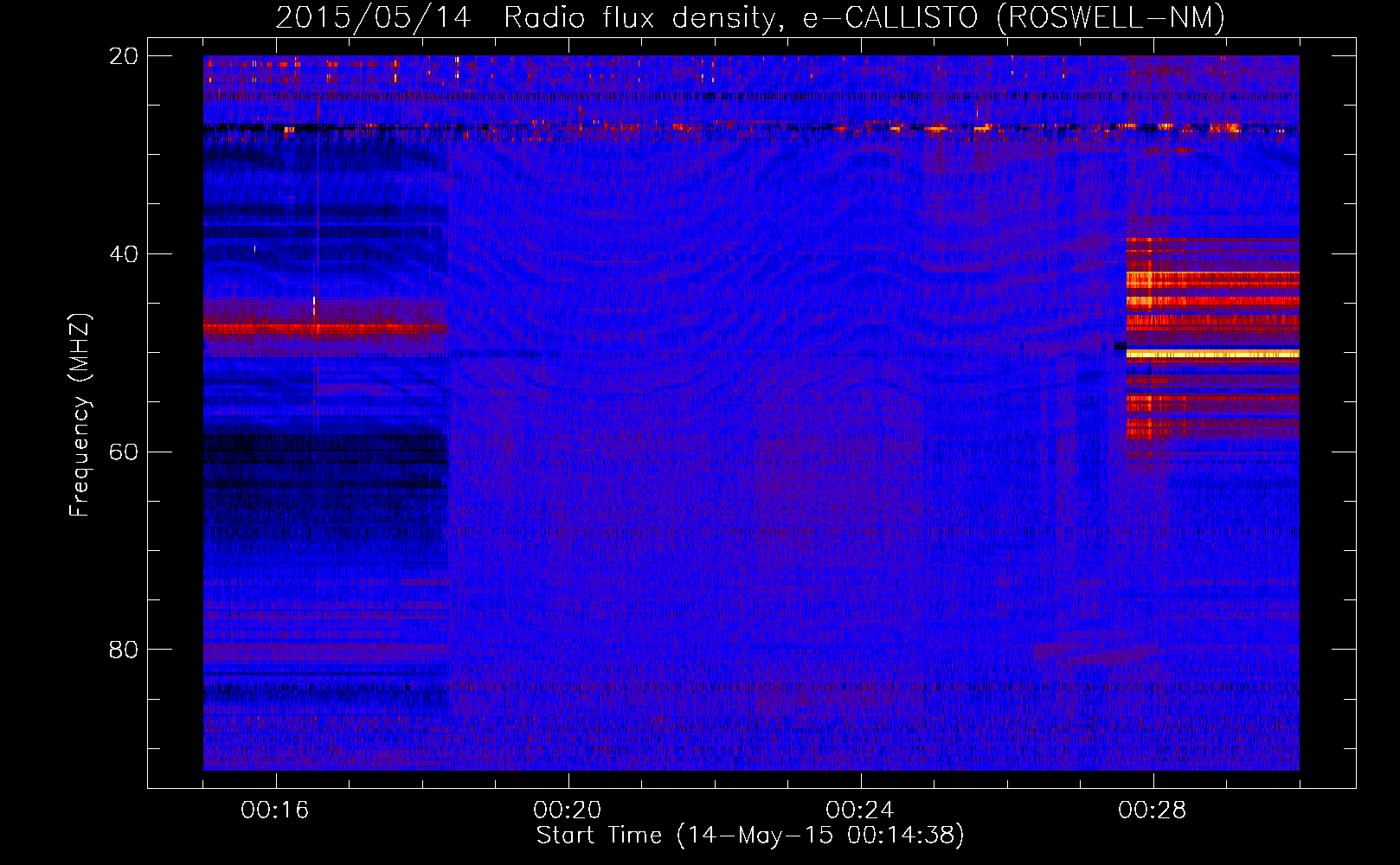Click the red horizontal band near 47 MHz
Image resolution: width=1400 pixels, height=865 pixels.
(x=325, y=328)
